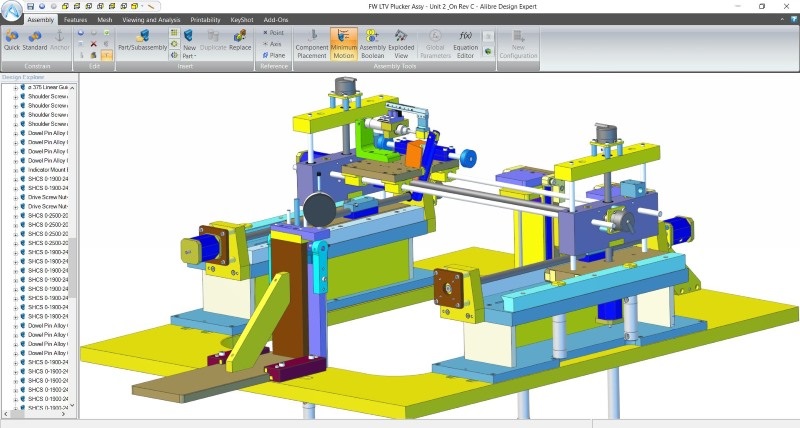
Task: Toggle Minimum Motion mode off
Action: [x=343, y=43]
